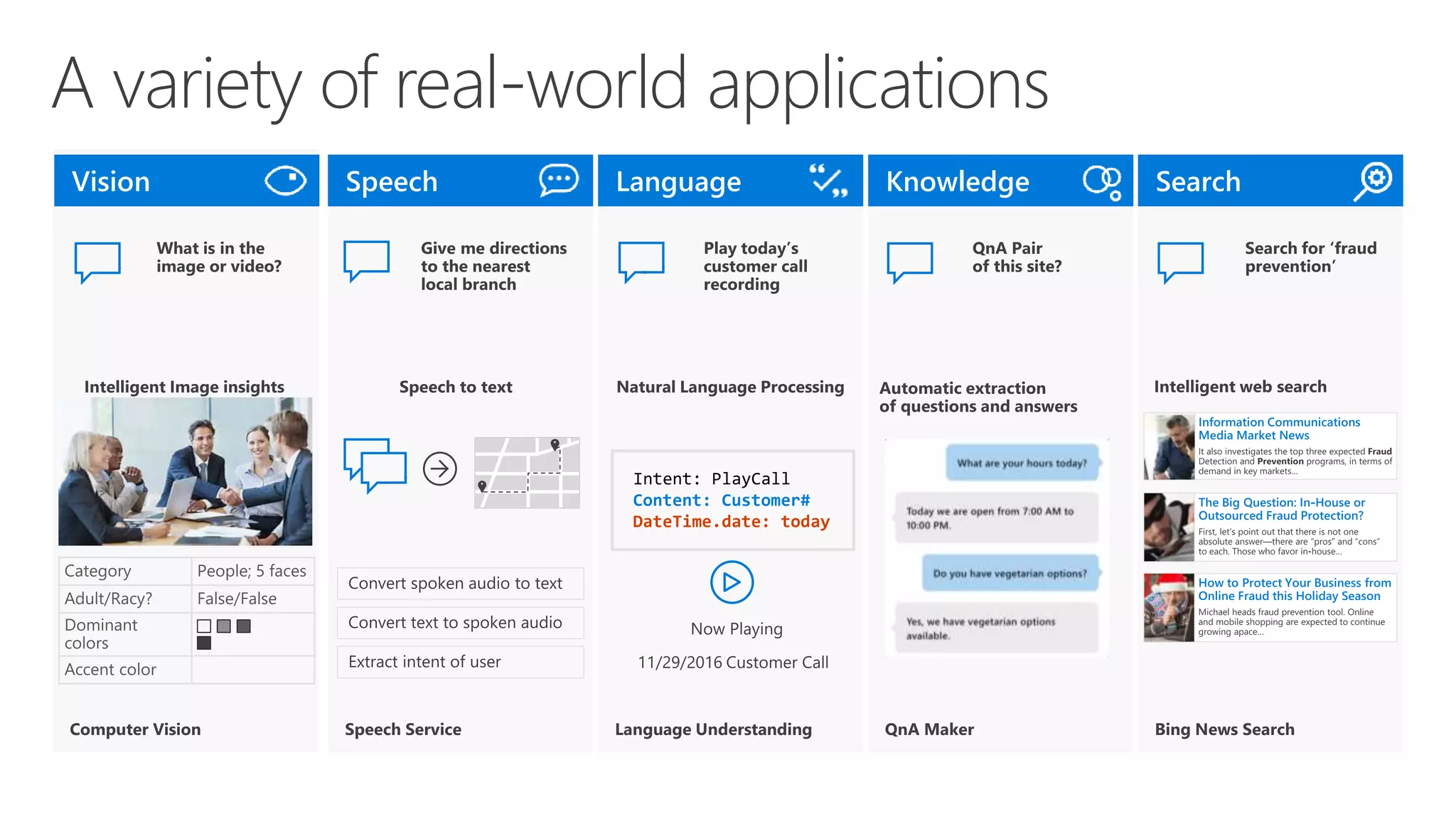Click 'Yes, we have vegetarian options' reply
Viewport: 1456px width, 819px height.
[x=997, y=628]
